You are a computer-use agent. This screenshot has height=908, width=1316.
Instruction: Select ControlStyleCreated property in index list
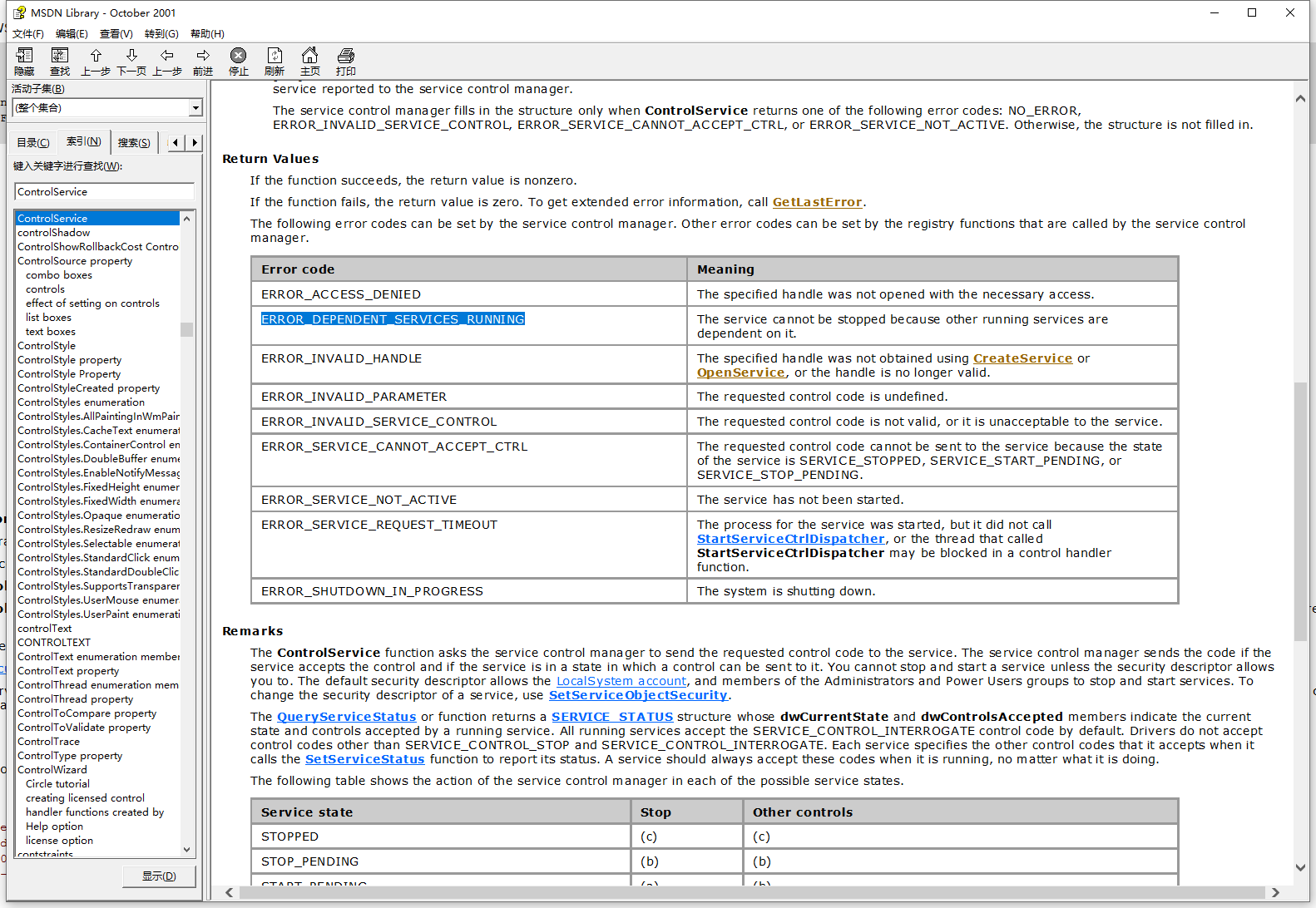tap(88, 388)
